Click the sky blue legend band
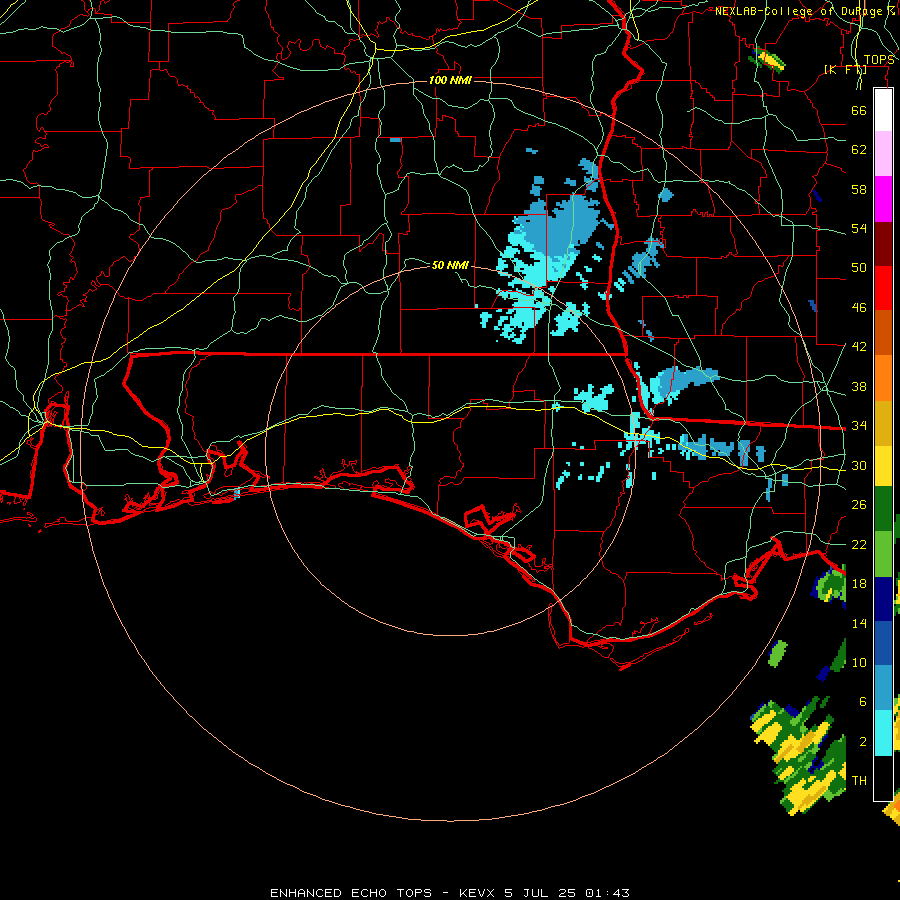900x900 pixels. (x=883, y=688)
